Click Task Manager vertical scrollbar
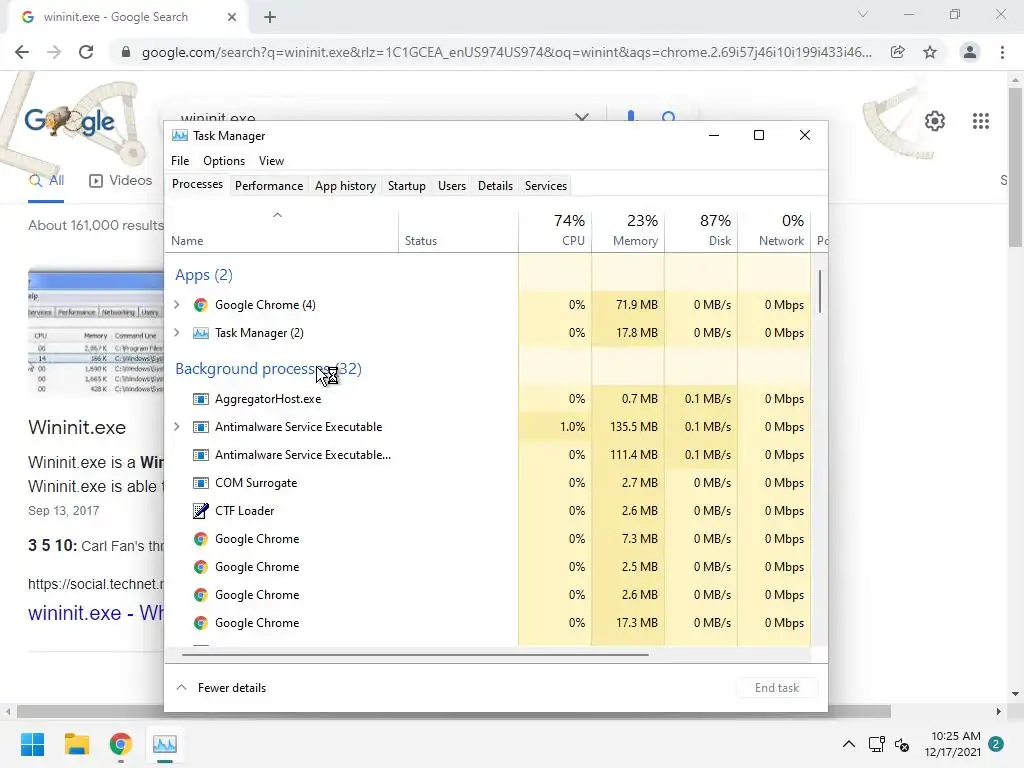The height and width of the screenshot is (768, 1024). (820, 292)
